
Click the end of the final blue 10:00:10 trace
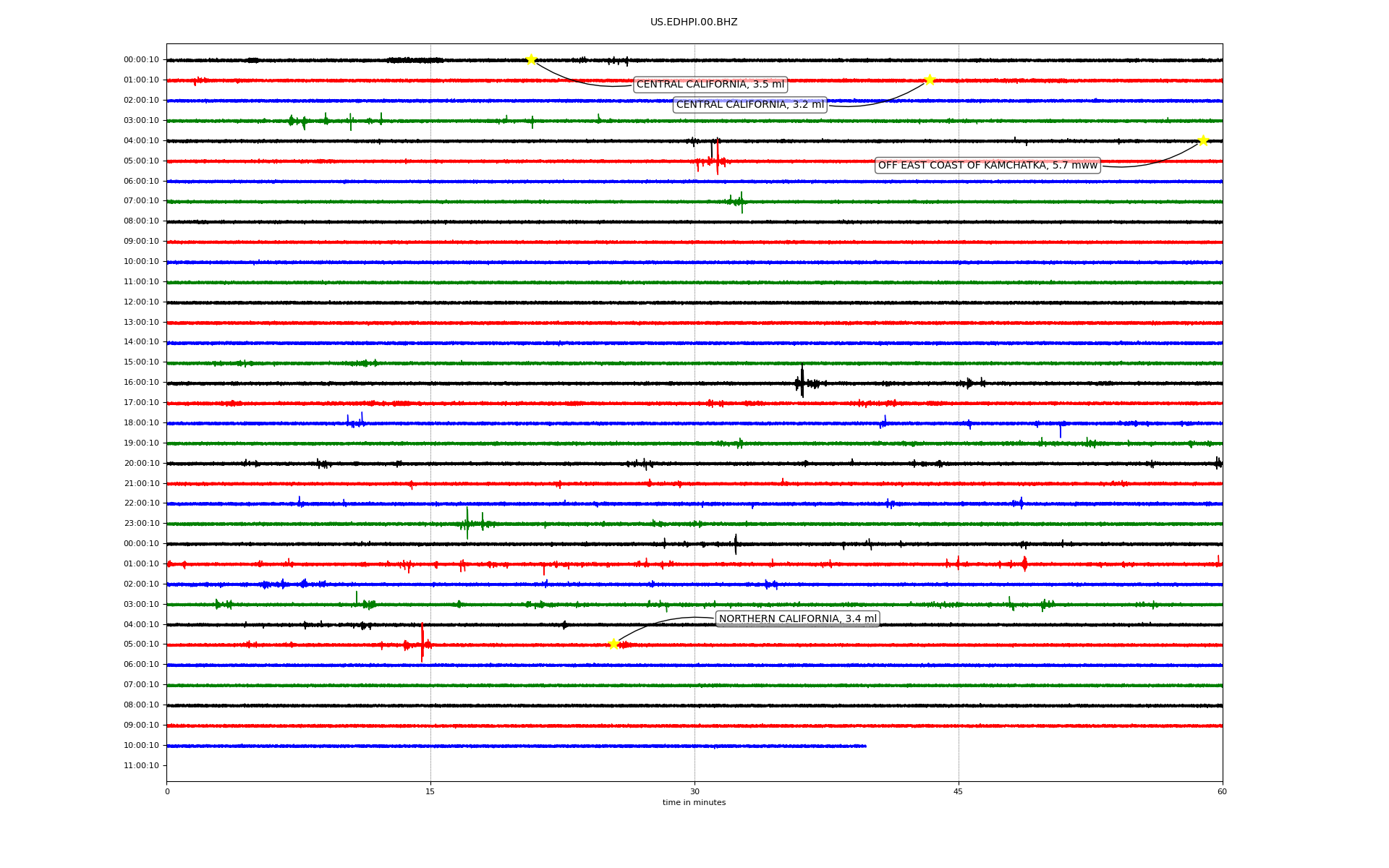(x=865, y=746)
